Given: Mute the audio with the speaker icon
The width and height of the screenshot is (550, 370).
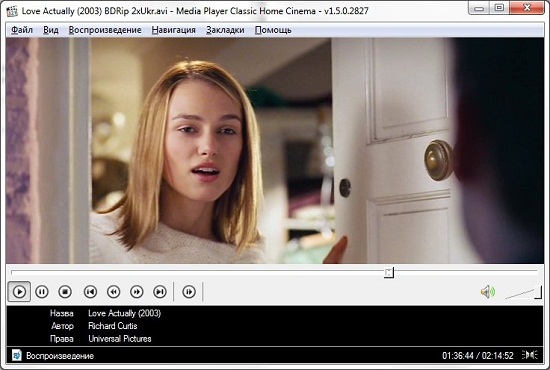Looking at the screenshot, I should [488, 291].
